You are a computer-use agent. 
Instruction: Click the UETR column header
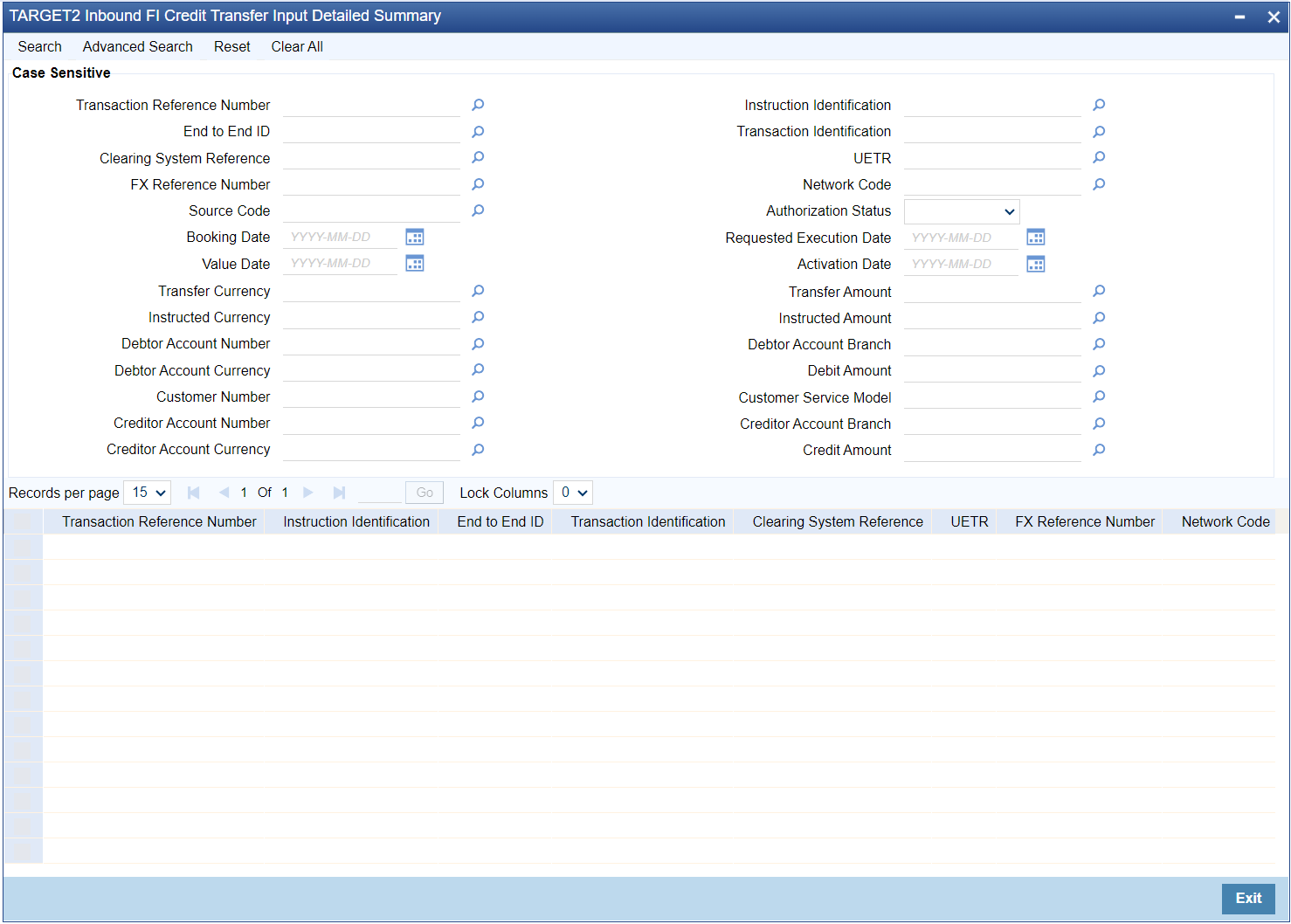[x=970, y=522]
